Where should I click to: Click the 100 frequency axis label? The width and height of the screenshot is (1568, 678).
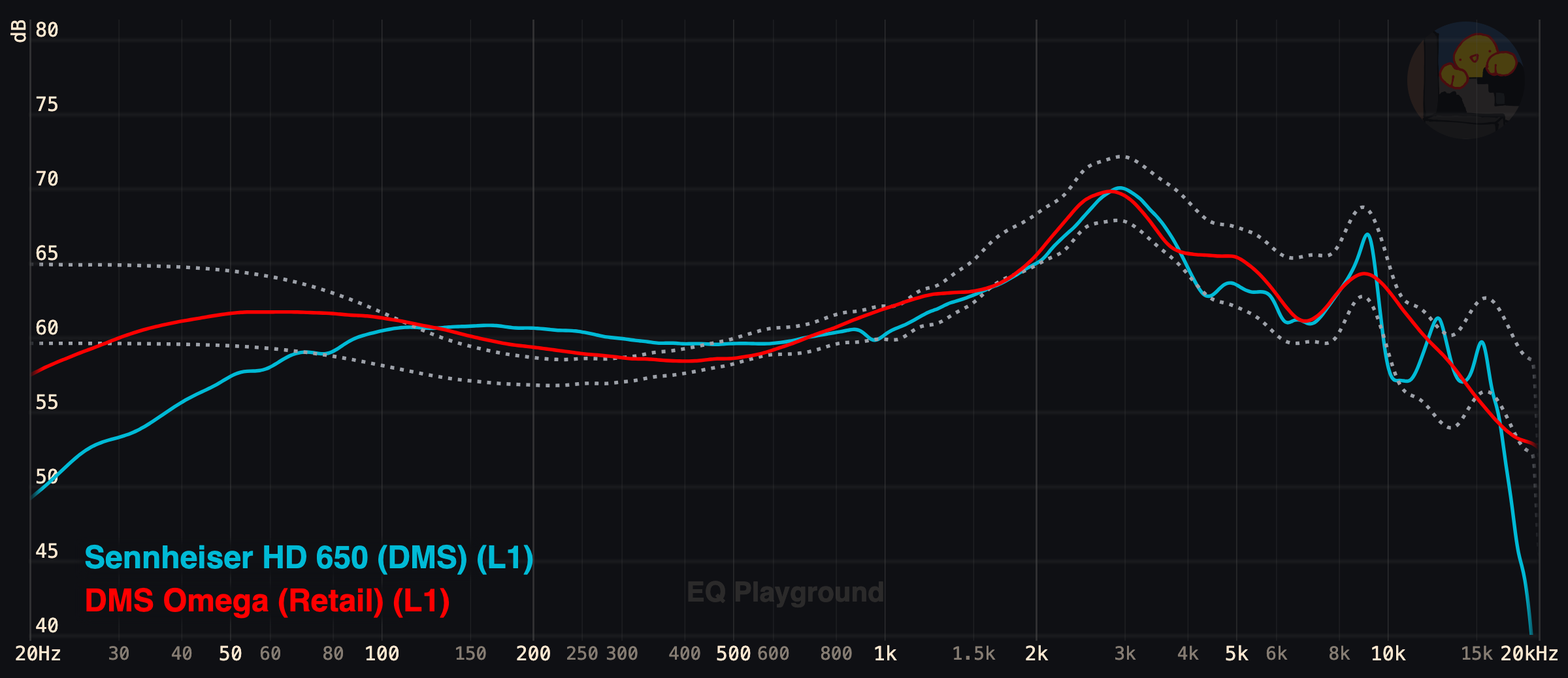point(382,654)
